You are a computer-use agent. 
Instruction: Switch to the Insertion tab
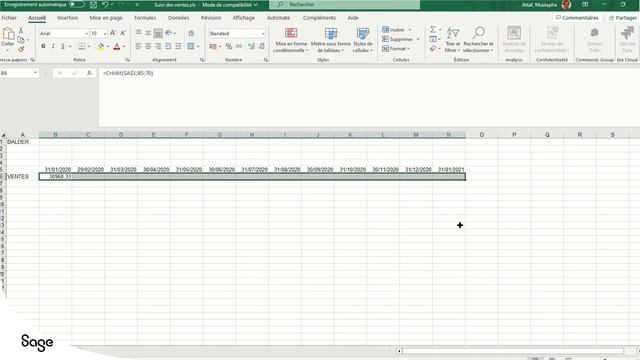[67, 18]
